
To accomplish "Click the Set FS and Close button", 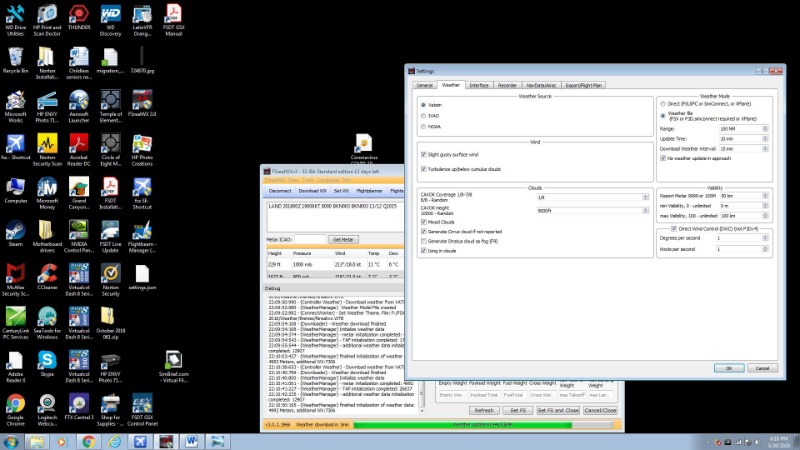I will point(558,410).
